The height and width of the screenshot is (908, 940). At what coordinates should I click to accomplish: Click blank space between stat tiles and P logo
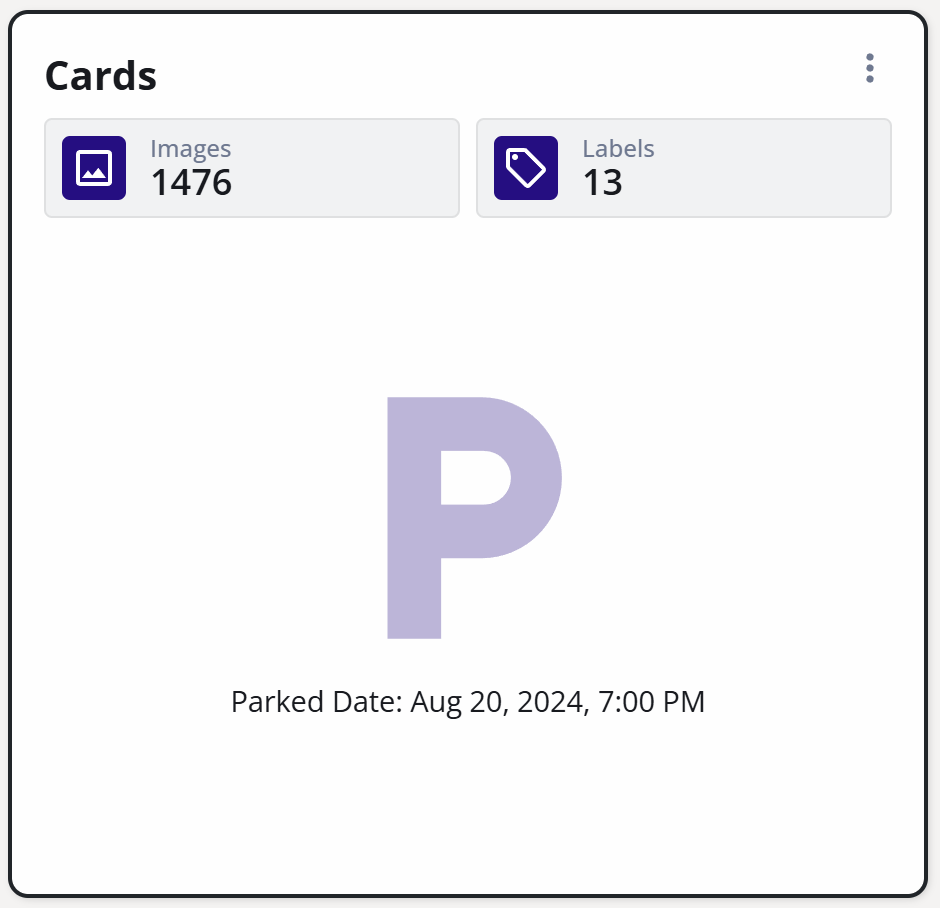(x=468, y=300)
